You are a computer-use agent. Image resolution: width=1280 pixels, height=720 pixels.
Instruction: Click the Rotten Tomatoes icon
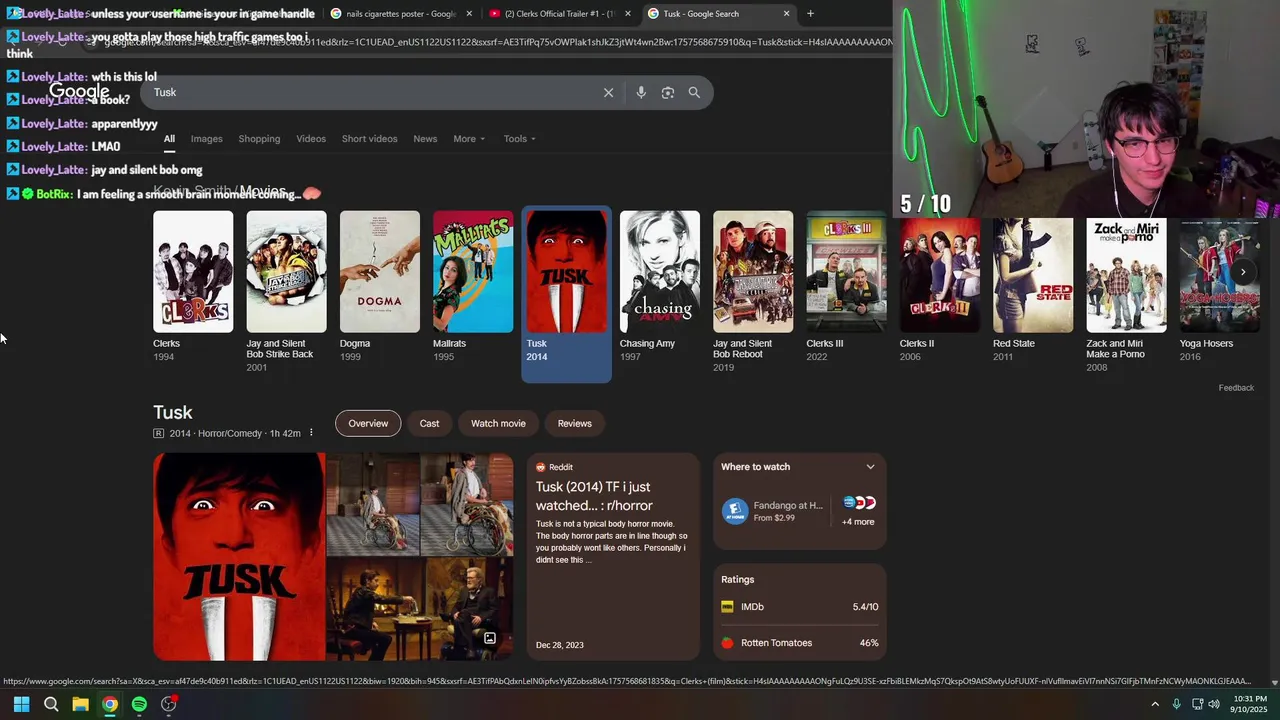[x=727, y=643]
